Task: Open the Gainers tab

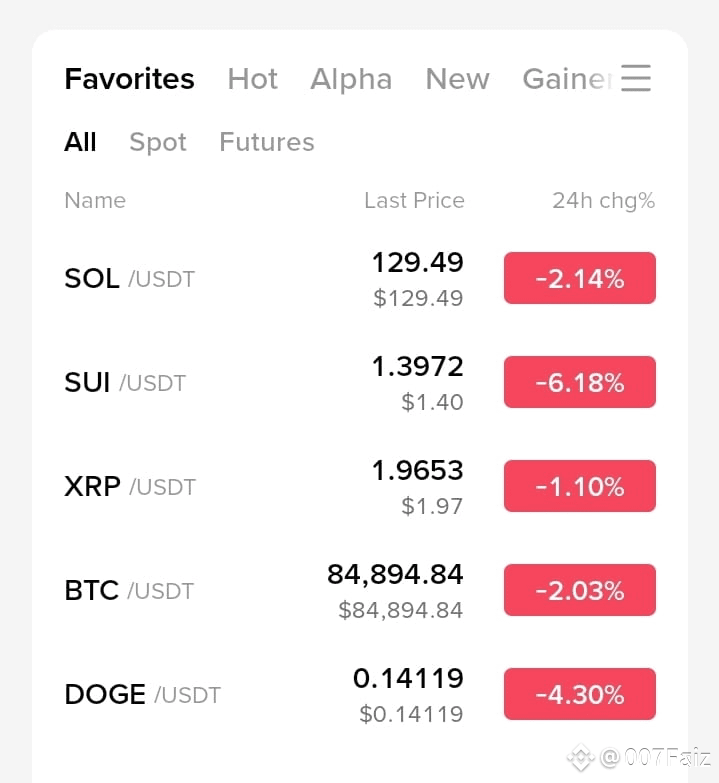Action: tap(568, 79)
